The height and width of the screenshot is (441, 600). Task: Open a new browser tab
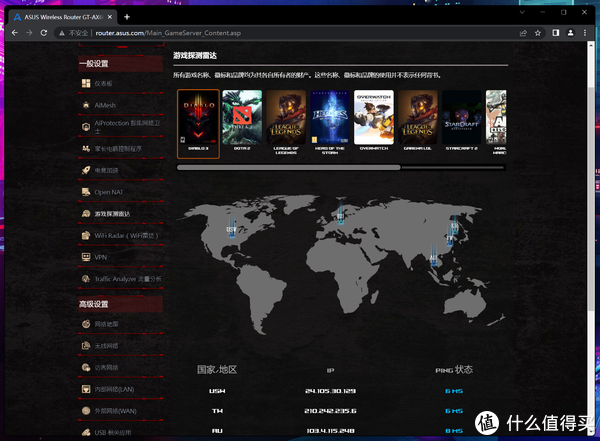coord(127,17)
